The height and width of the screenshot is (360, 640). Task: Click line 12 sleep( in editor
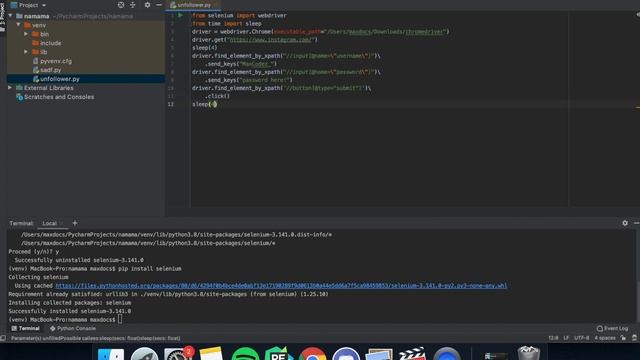[204, 104]
